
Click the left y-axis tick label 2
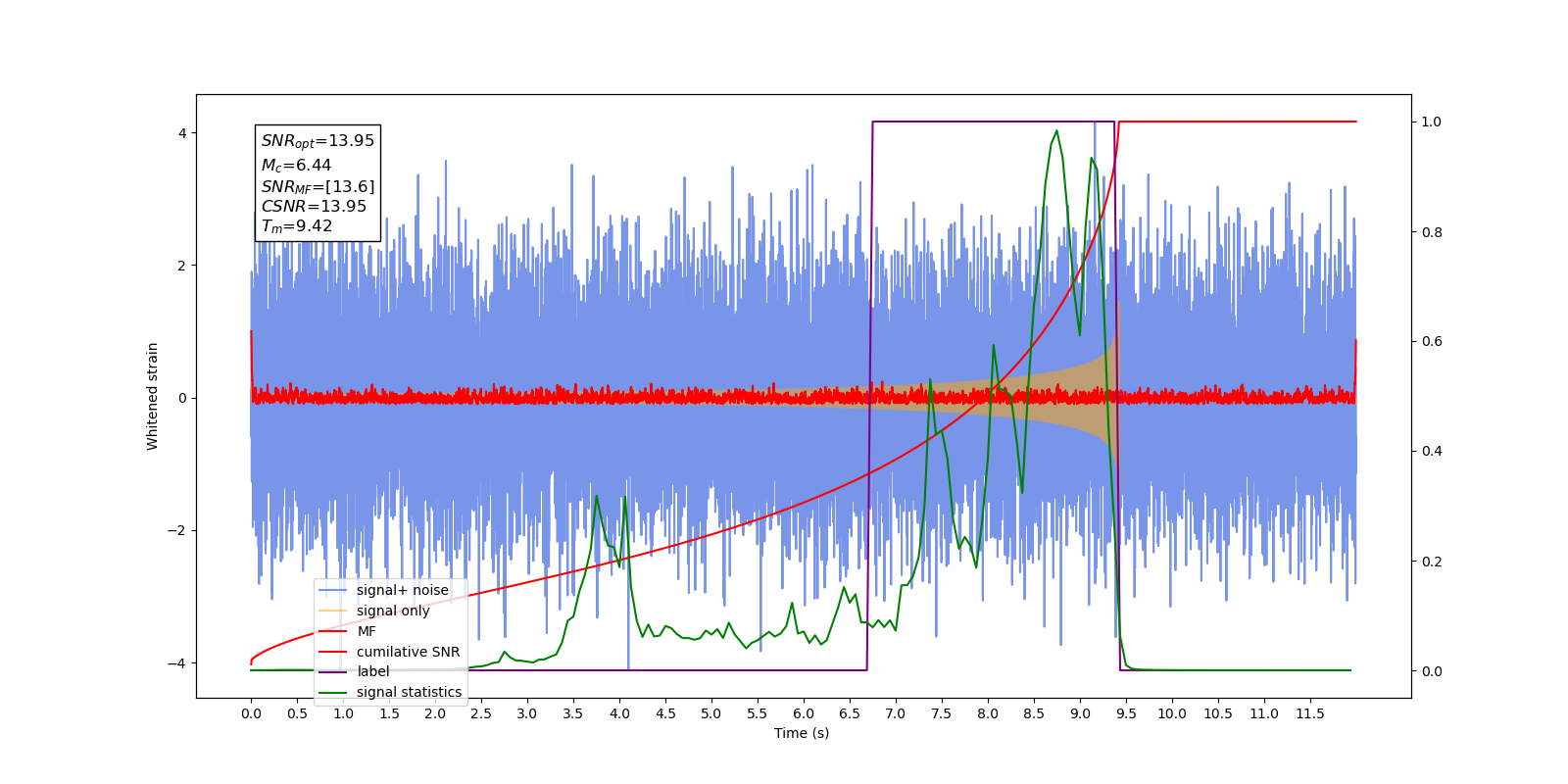tap(181, 266)
